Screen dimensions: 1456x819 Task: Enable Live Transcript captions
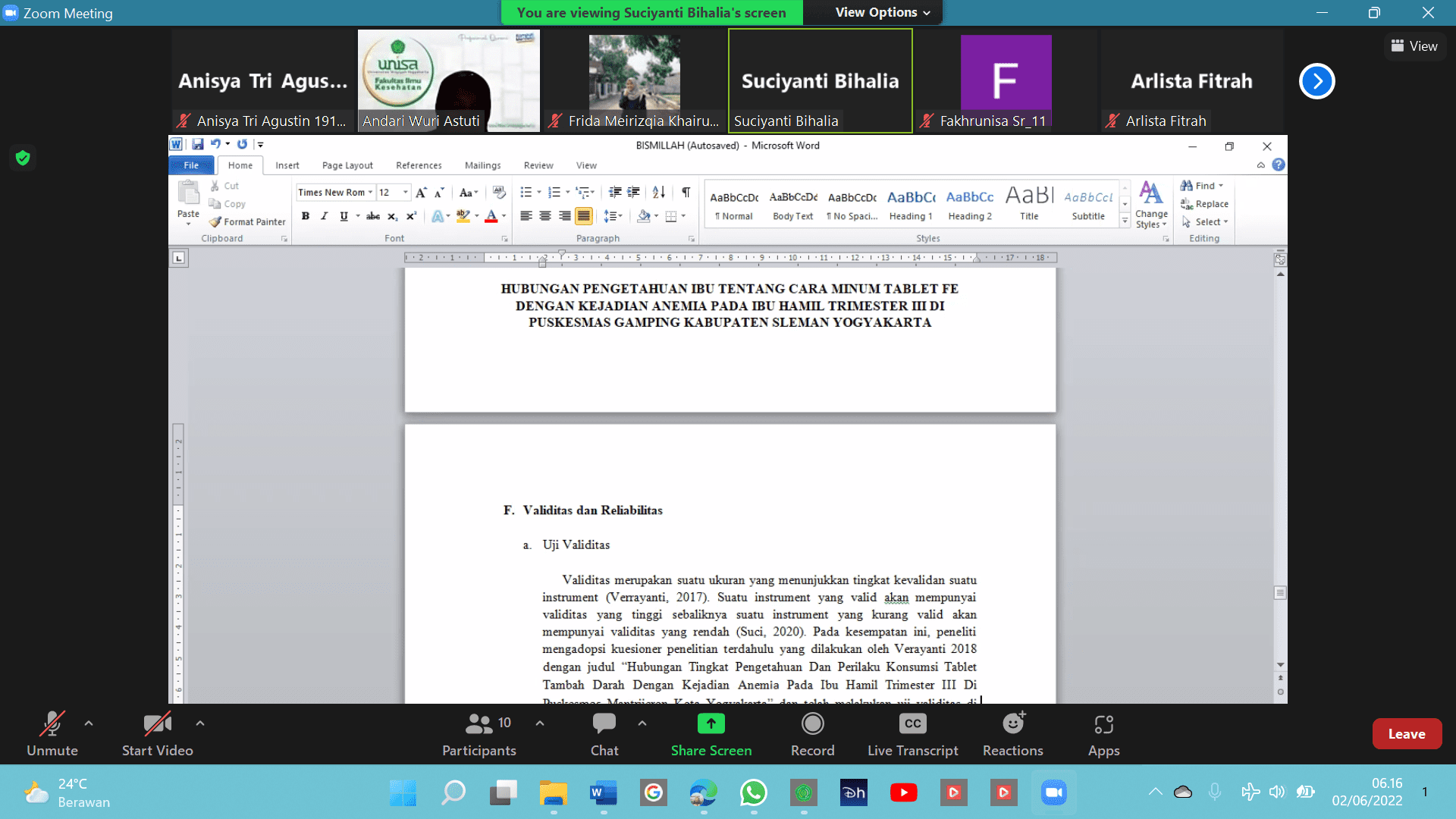point(912,734)
